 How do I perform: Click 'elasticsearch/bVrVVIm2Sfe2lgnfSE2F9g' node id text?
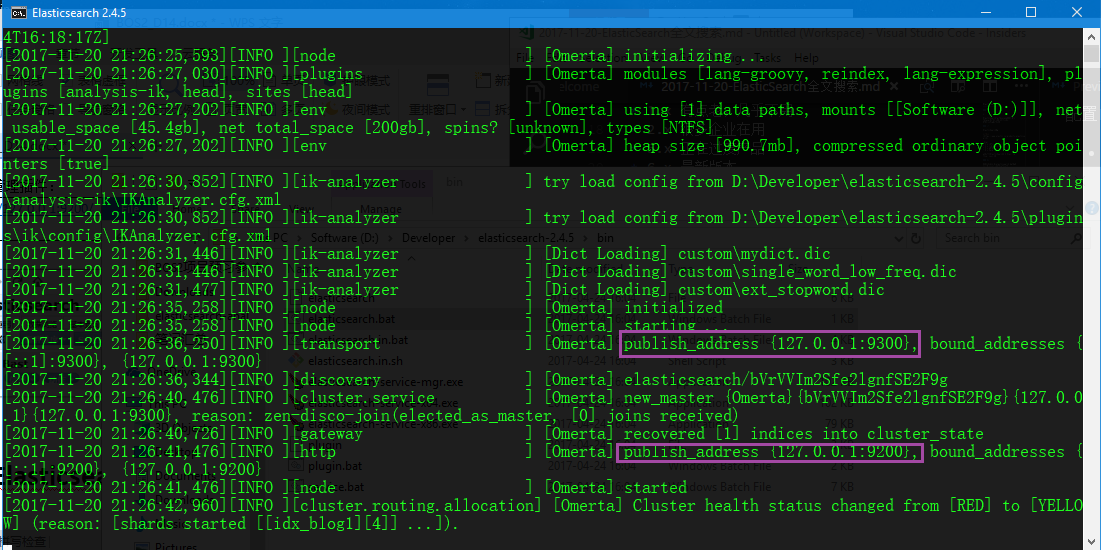786,380
